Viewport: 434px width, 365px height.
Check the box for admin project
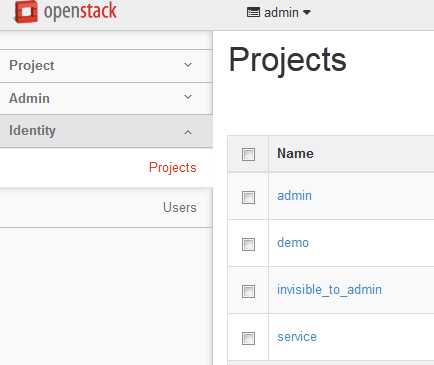pos(248,197)
